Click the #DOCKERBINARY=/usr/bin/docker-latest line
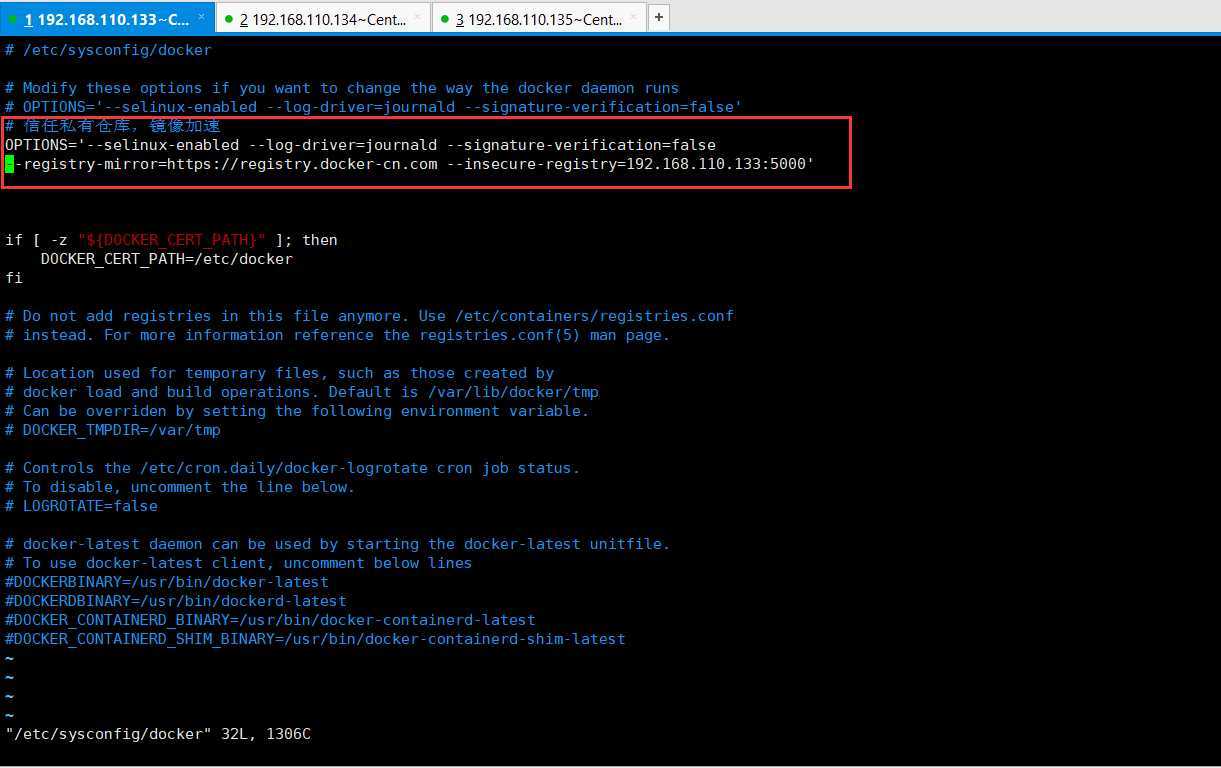 click(167, 582)
